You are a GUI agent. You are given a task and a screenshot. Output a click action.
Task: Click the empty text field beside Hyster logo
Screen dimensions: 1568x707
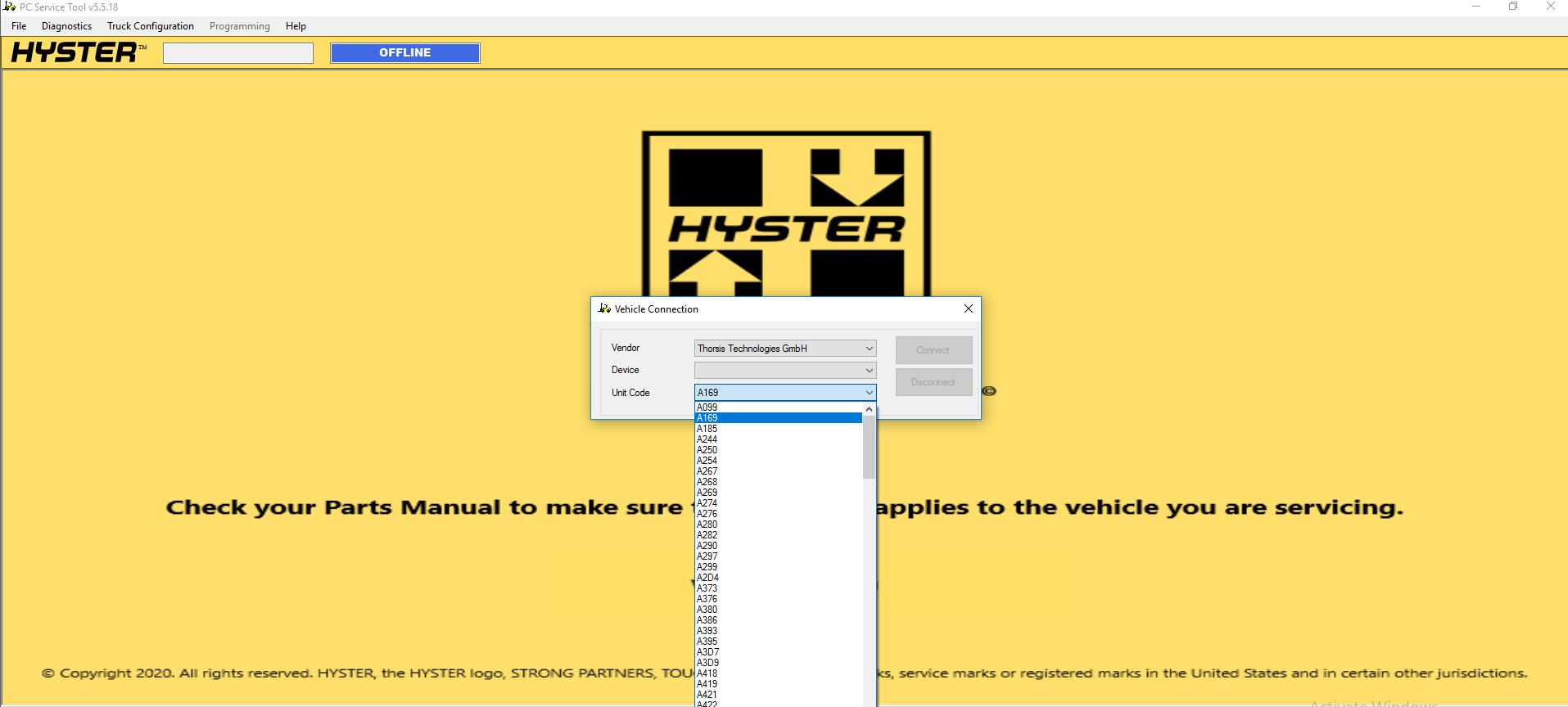coord(238,53)
